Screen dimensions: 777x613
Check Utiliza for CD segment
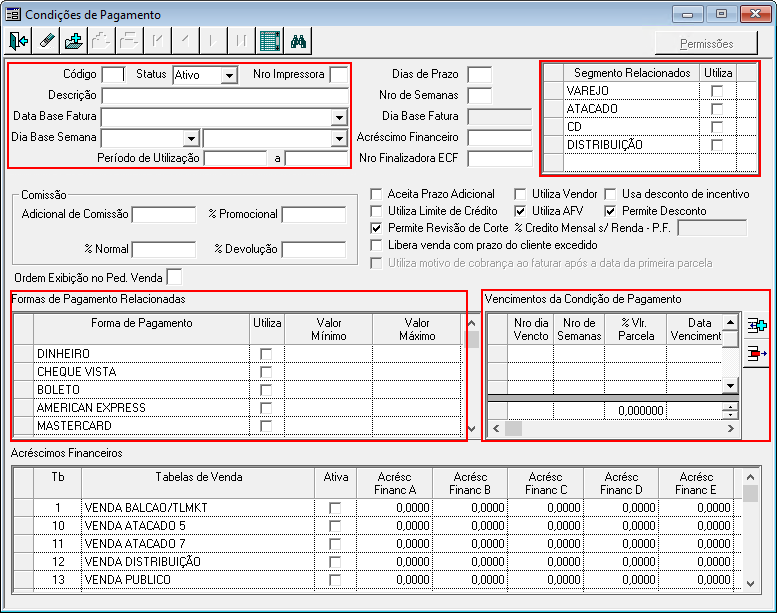(717, 127)
